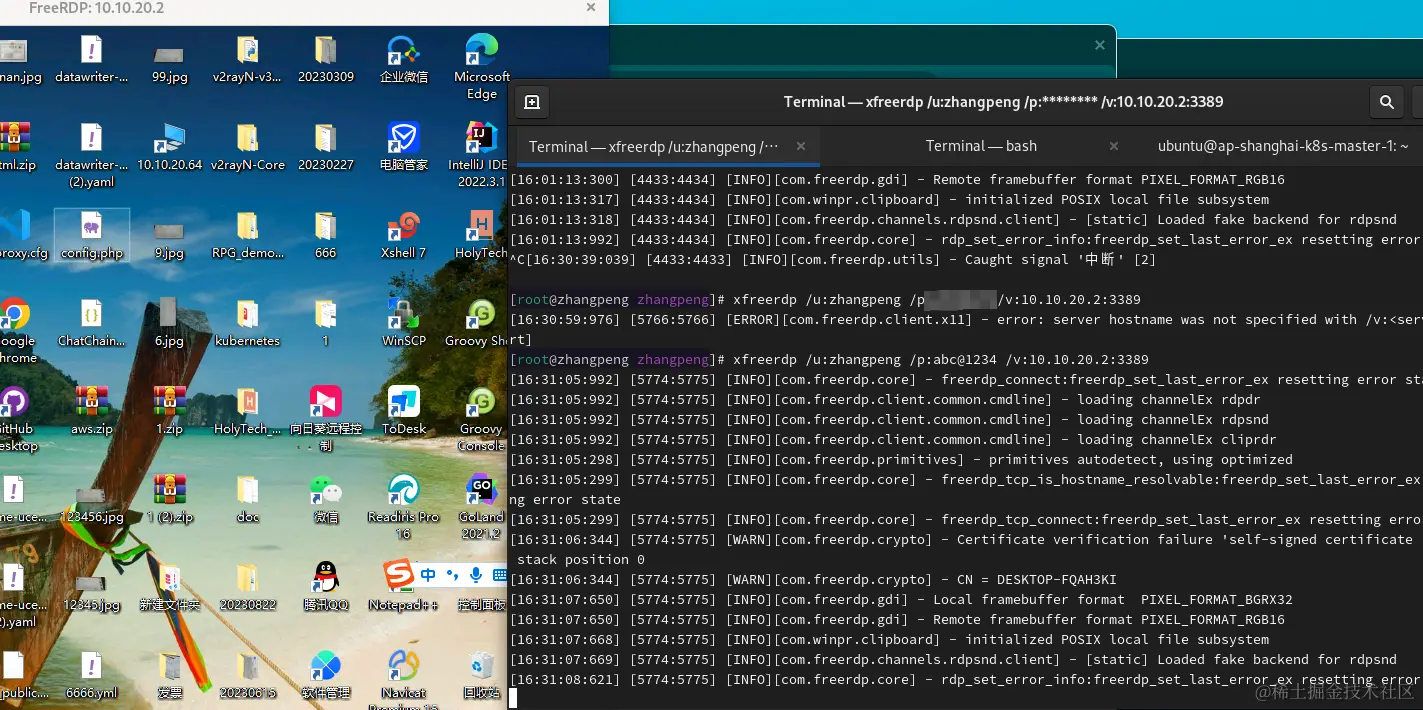Screen dimensions: 1423x710
Task: Select the Terminal — xfreerdp tab
Action: pyautogui.click(x=654, y=147)
